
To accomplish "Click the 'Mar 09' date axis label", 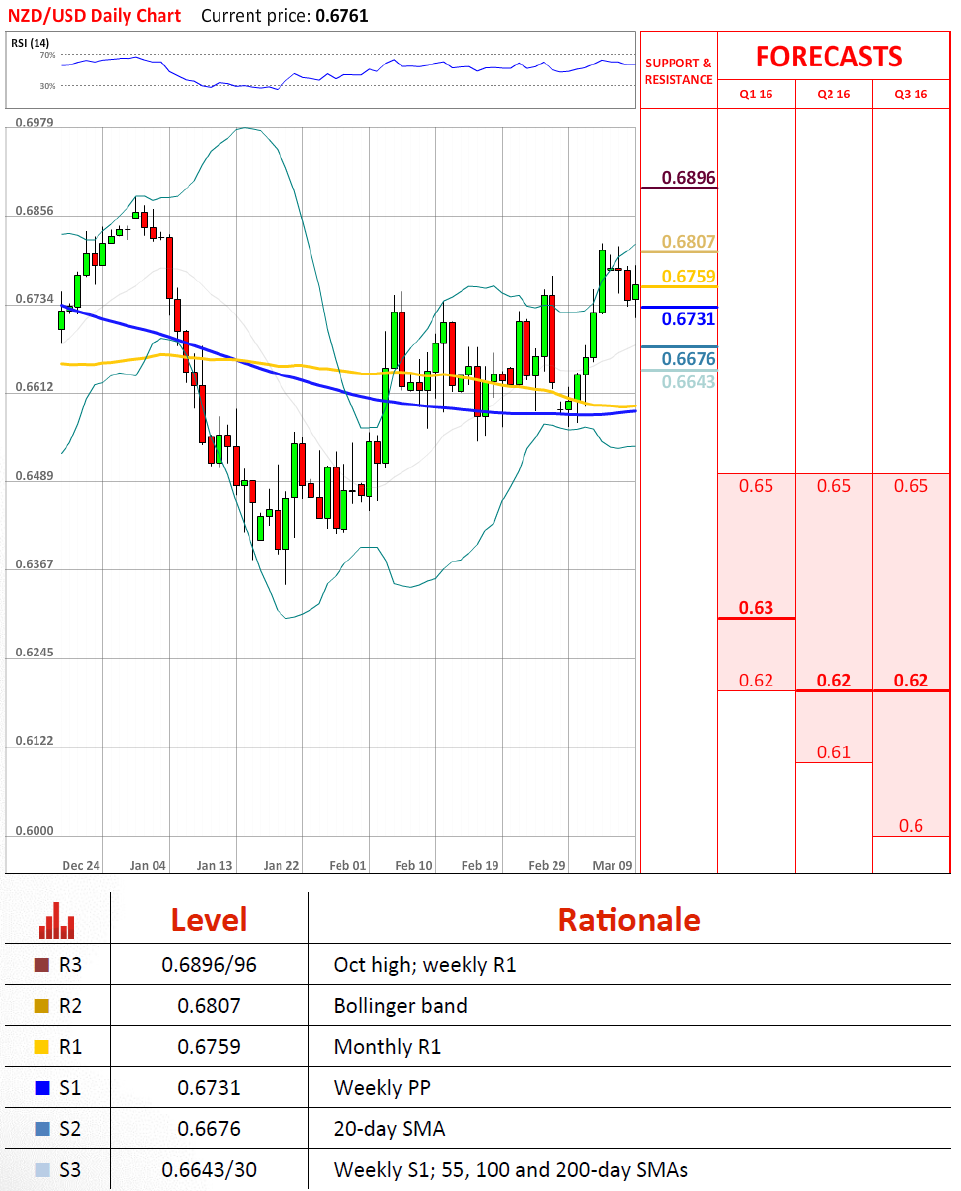I will 612,865.
